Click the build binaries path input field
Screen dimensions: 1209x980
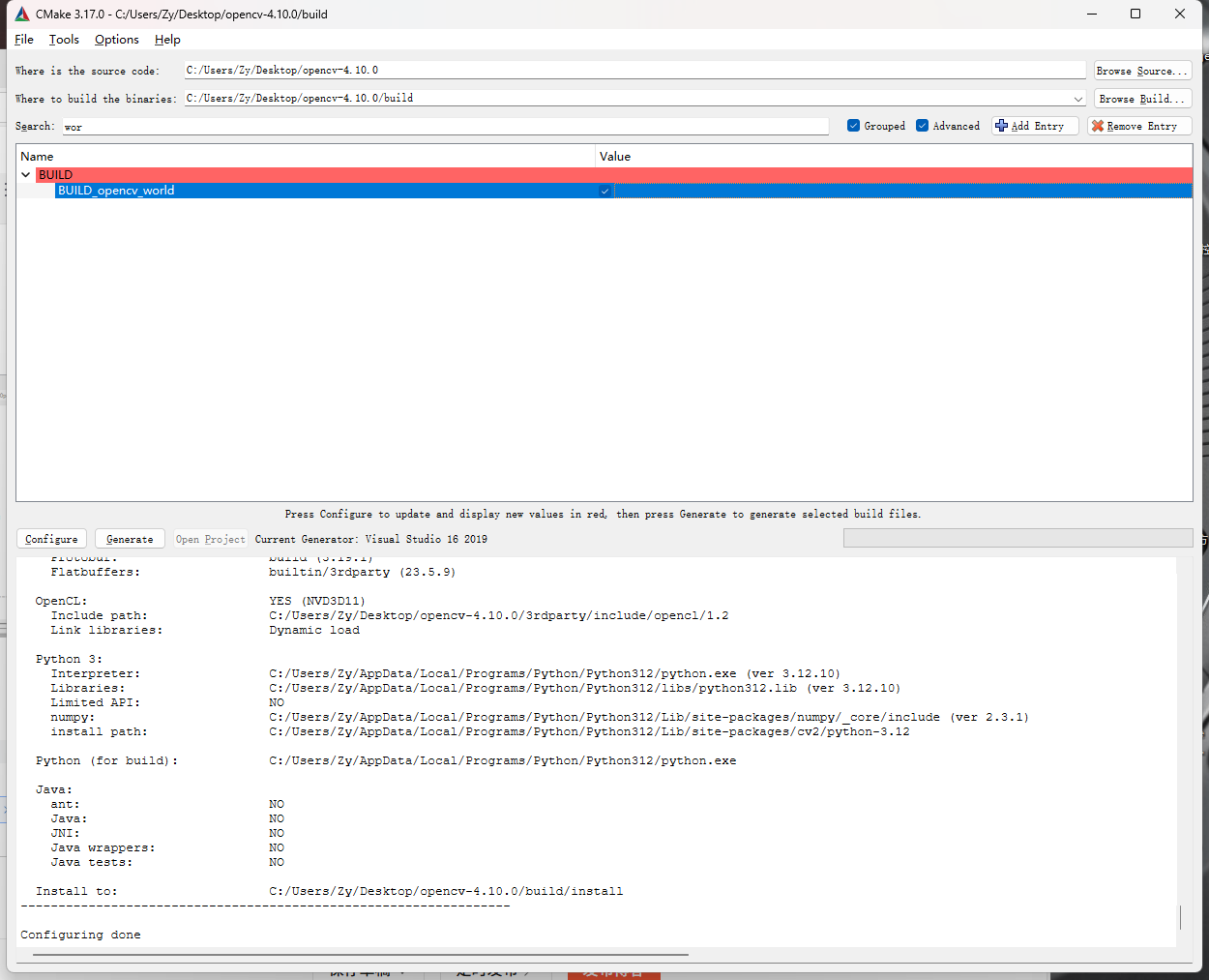(x=634, y=99)
